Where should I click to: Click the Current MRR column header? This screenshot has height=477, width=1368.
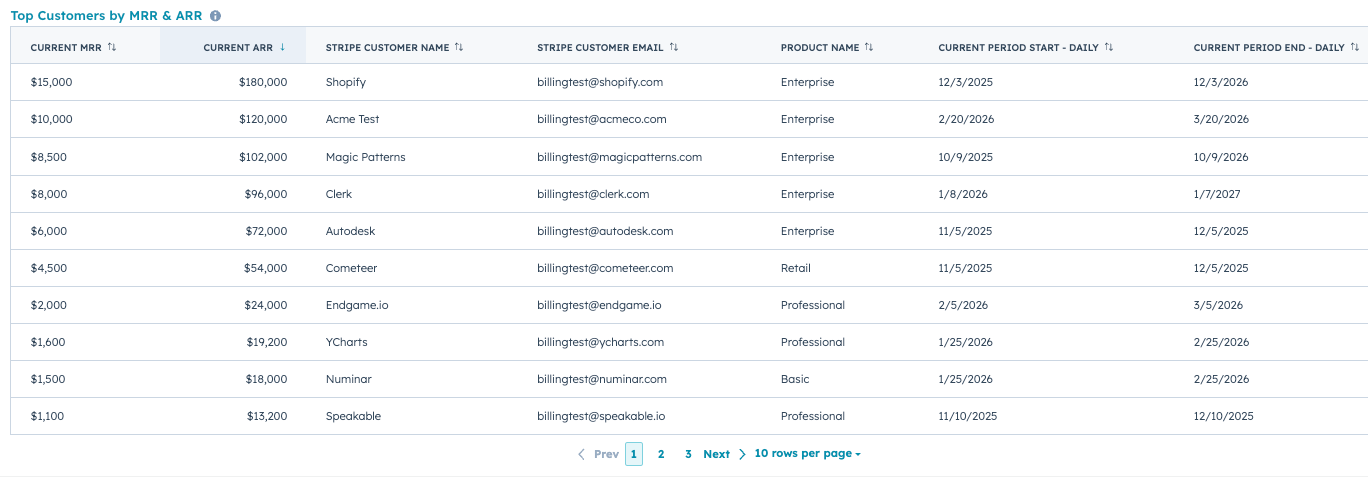84,47
